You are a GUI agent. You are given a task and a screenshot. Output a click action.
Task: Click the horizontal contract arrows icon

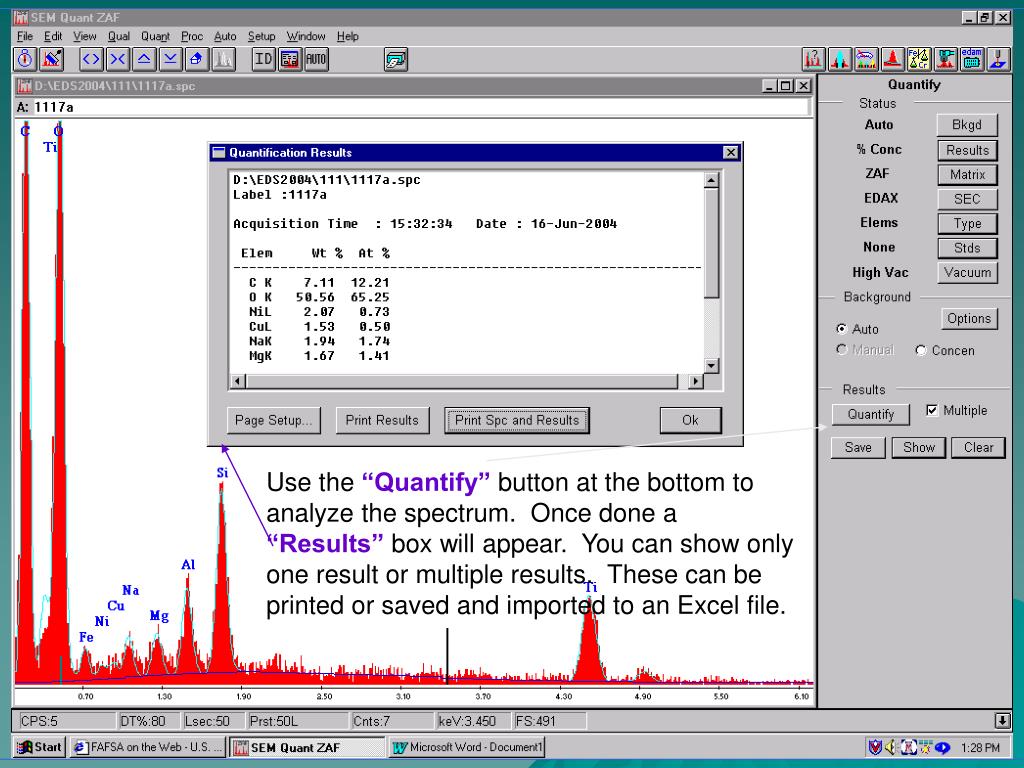[x=118, y=59]
